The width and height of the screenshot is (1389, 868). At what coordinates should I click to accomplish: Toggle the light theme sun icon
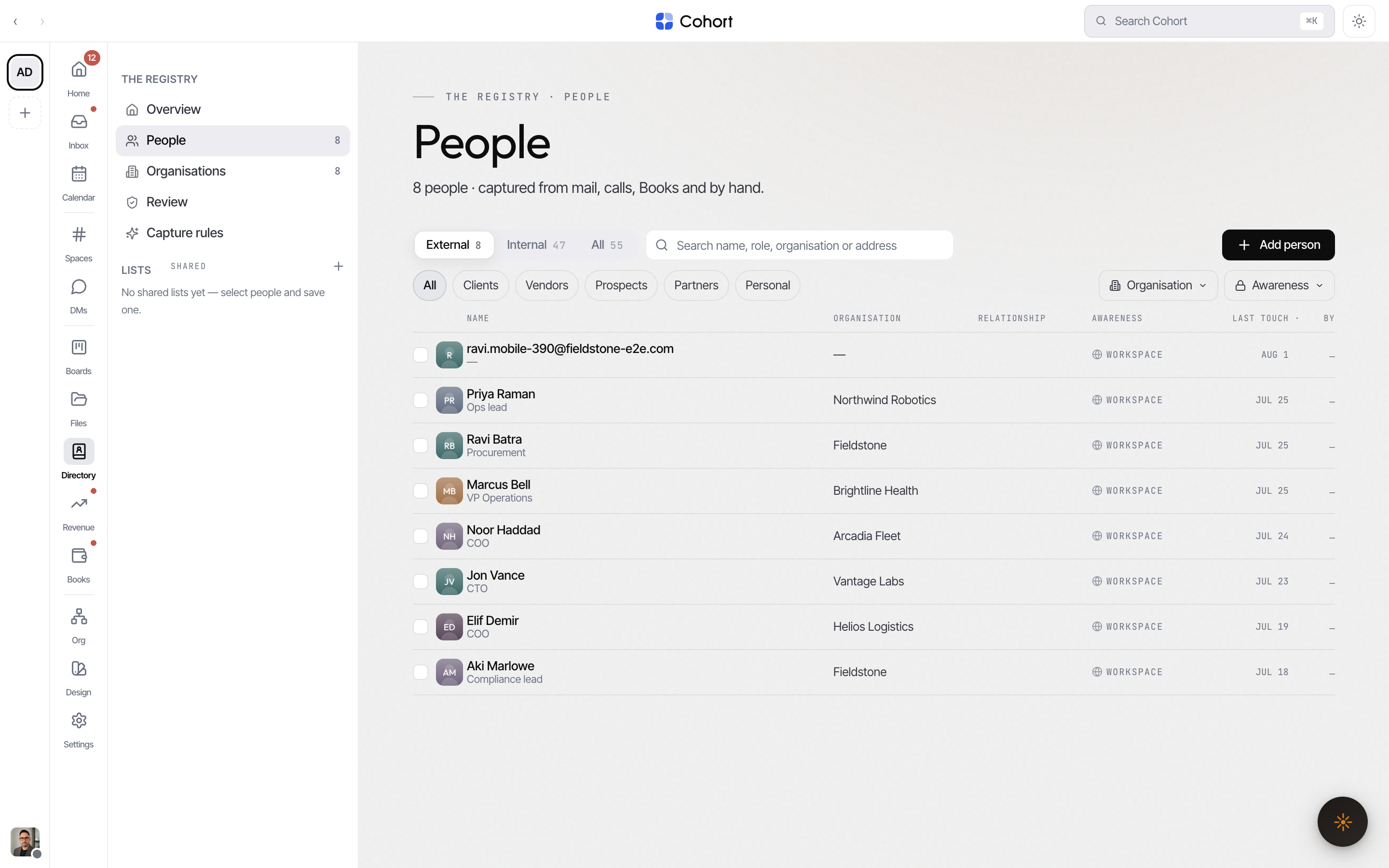(x=1359, y=21)
